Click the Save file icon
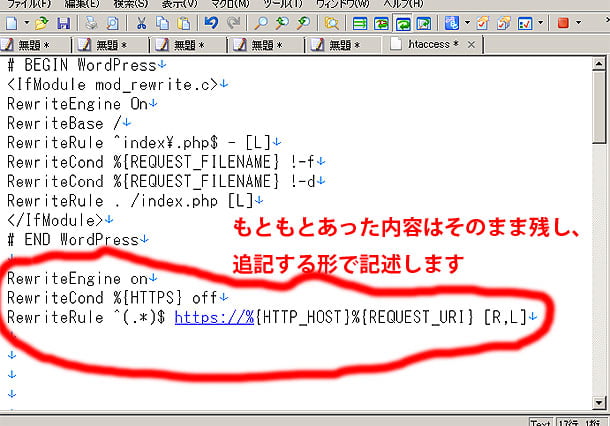610x426 pixels. (x=65, y=22)
